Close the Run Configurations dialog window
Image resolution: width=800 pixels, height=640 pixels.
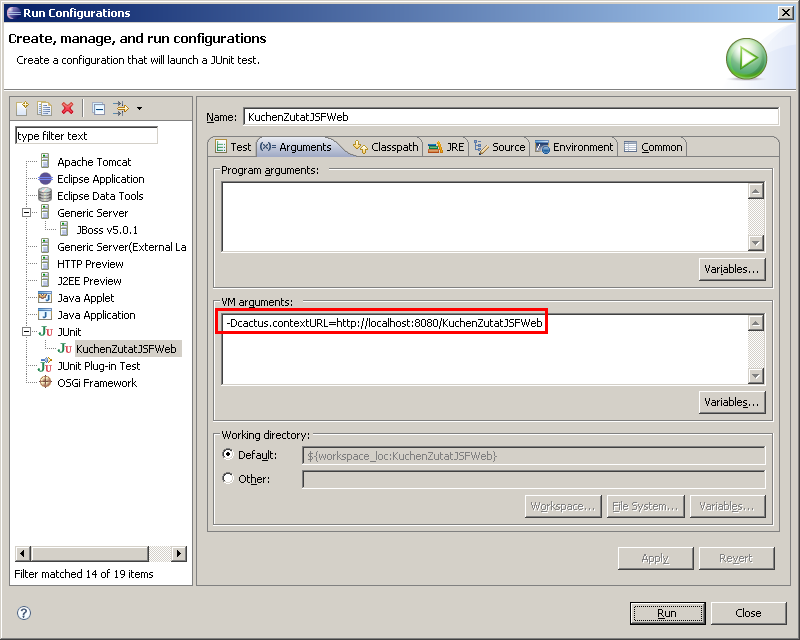(x=785, y=13)
